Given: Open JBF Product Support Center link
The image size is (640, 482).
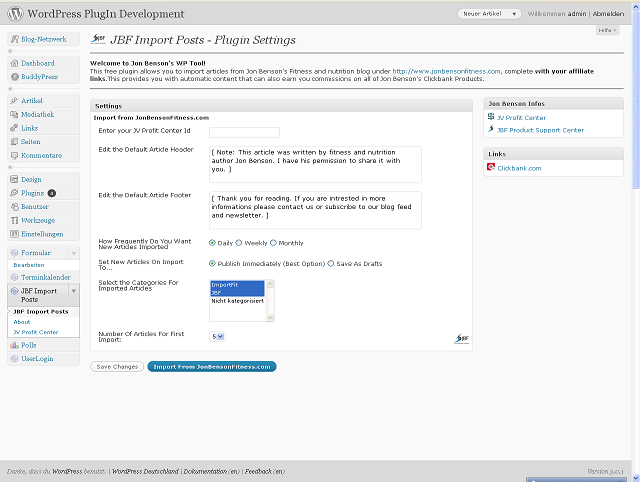Looking at the screenshot, I should coord(540,130).
